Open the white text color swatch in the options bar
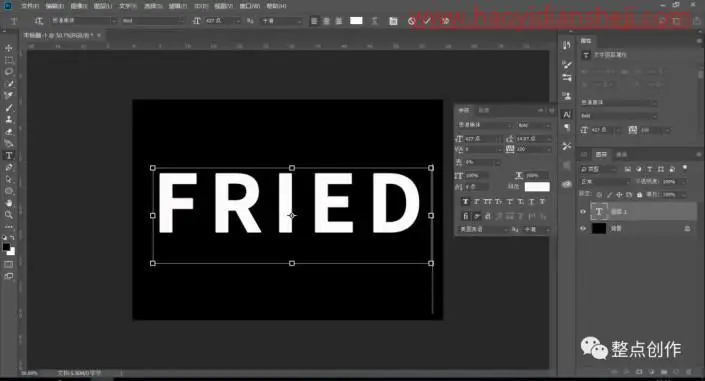The image size is (705, 381). [x=356, y=21]
